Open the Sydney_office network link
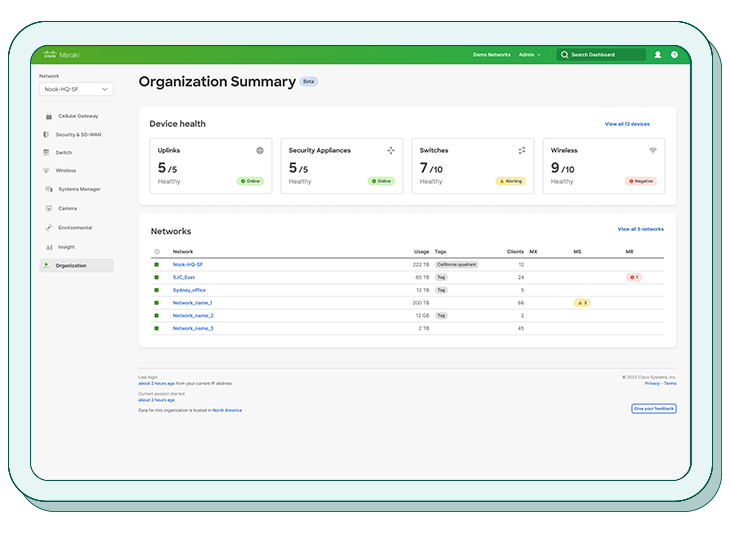This screenshot has width=730, height=536. coord(189,290)
